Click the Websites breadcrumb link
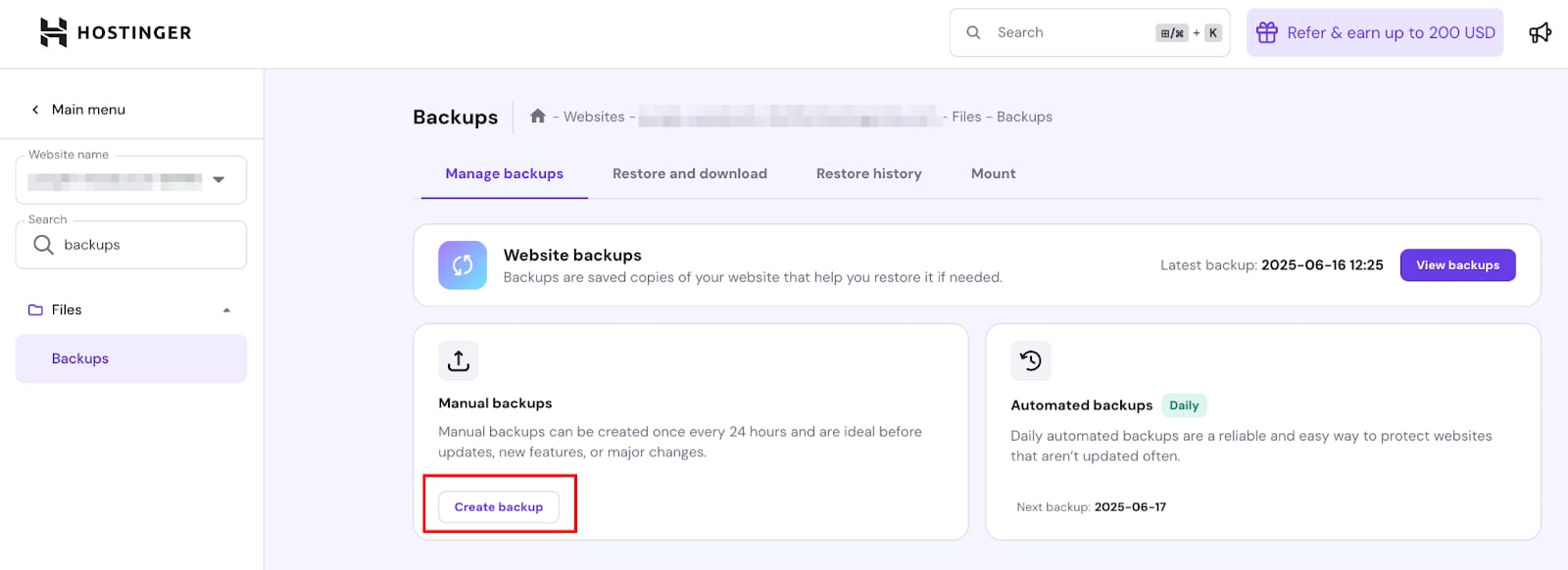This screenshot has height=570, width=1568. pyautogui.click(x=594, y=117)
